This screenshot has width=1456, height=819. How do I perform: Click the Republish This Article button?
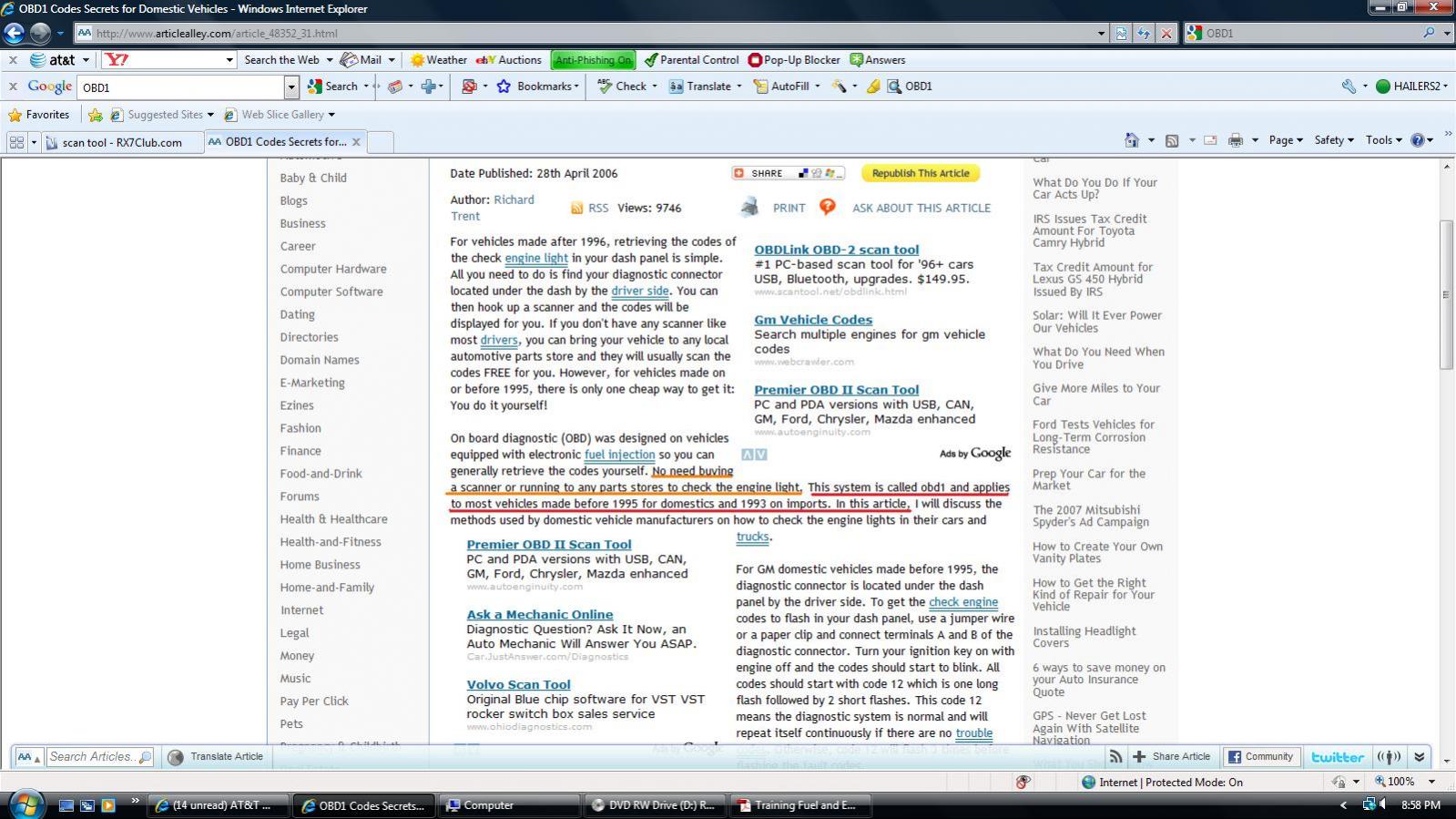[920, 173]
